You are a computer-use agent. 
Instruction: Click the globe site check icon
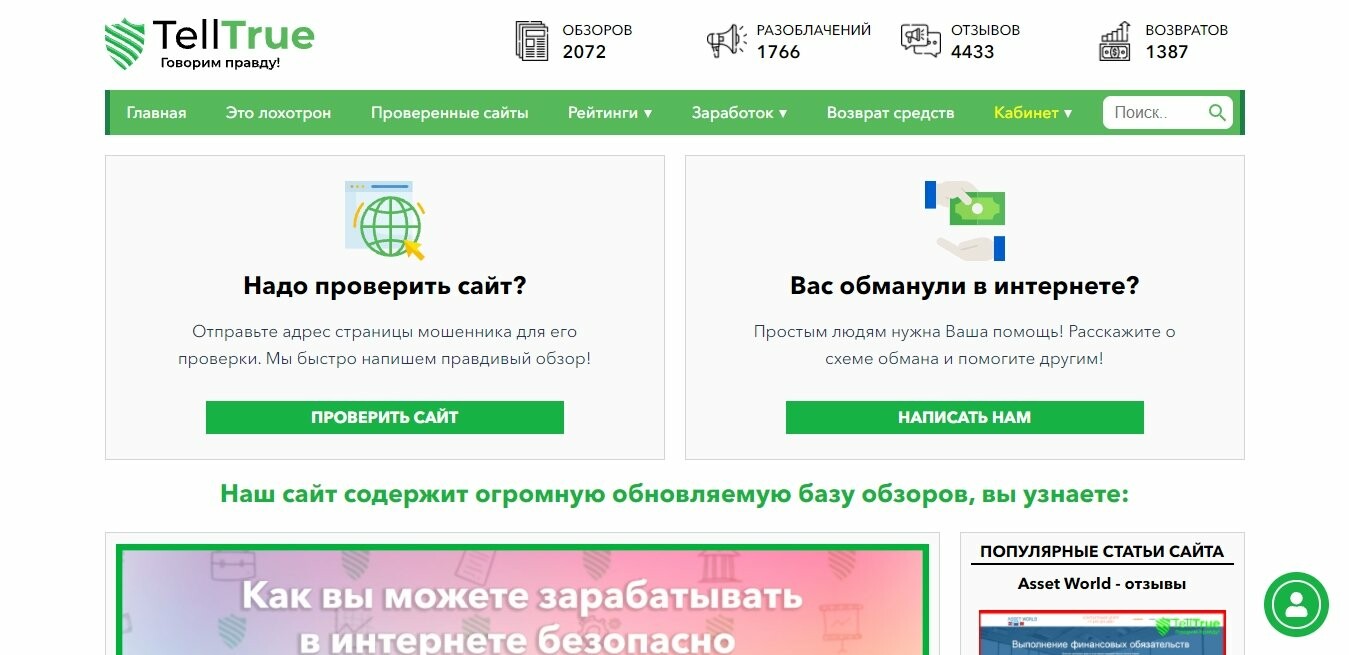(x=386, y=221)
